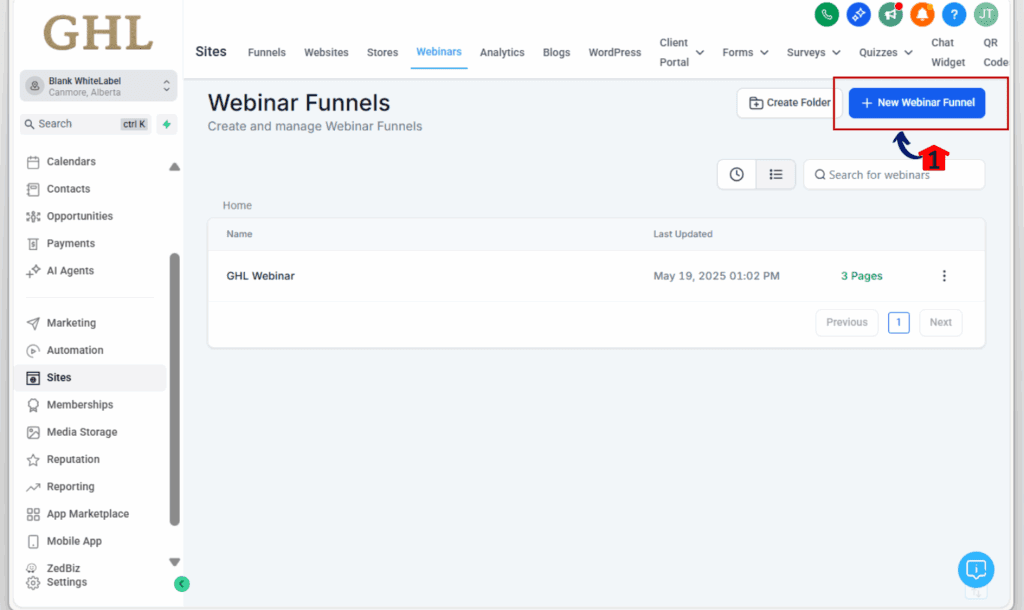Click the 3 Pages link
Image resolution: width=1024 pixels, height=610 pixels.
coord(861,276)
